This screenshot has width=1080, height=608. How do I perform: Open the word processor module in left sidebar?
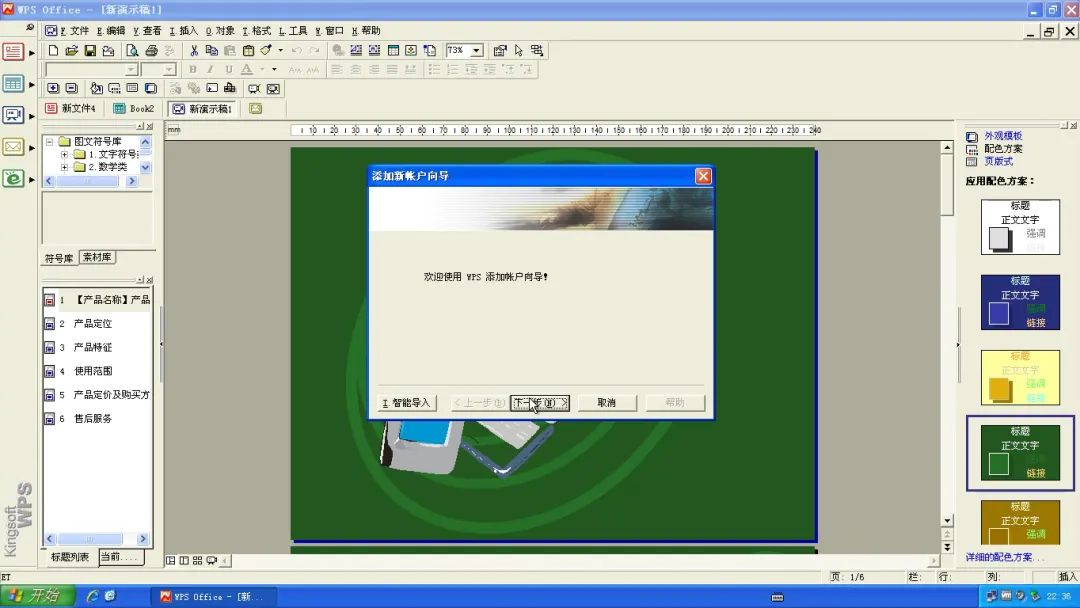[13, 52]
